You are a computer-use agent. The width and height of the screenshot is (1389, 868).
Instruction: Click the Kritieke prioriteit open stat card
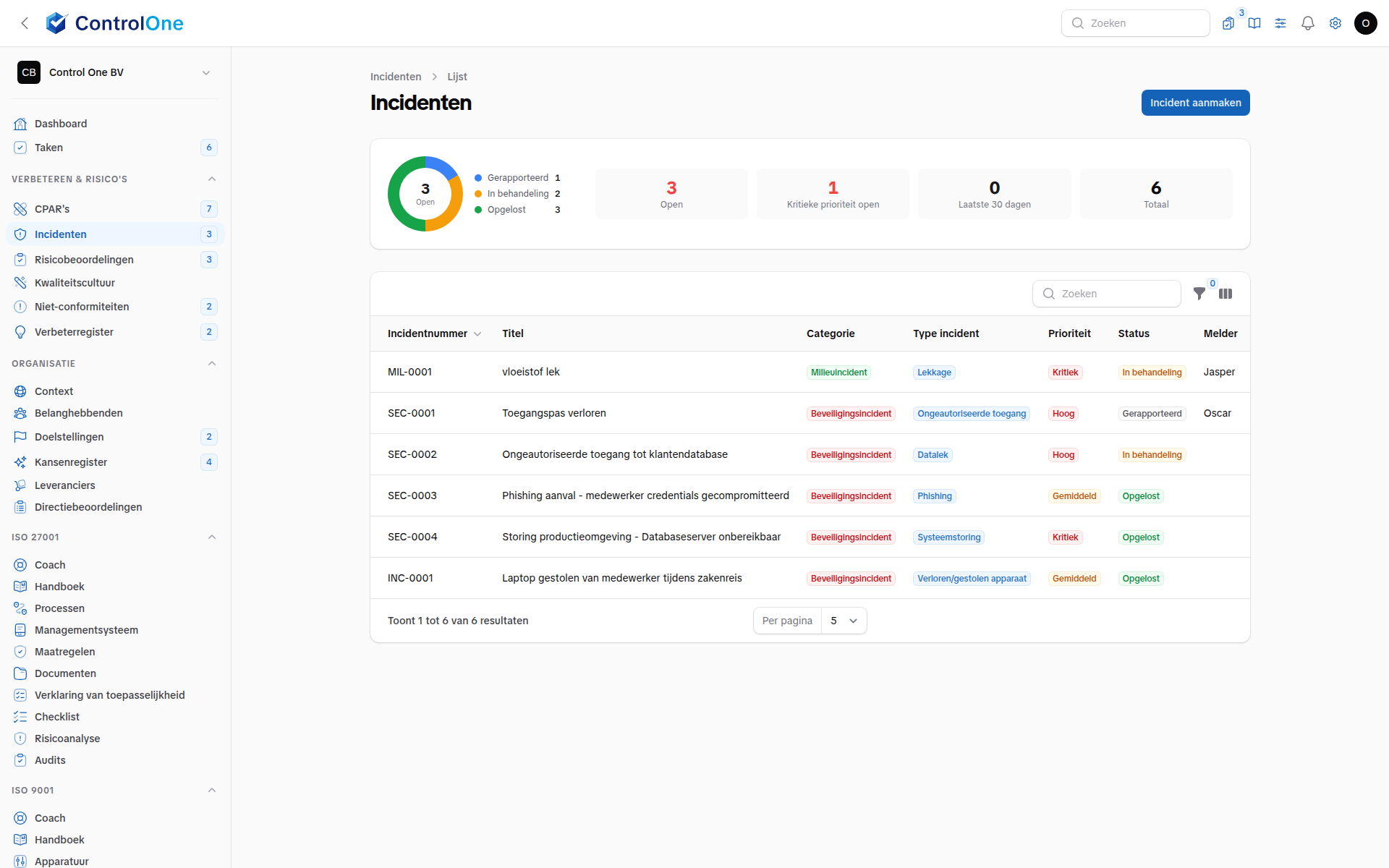click(833, 194)
